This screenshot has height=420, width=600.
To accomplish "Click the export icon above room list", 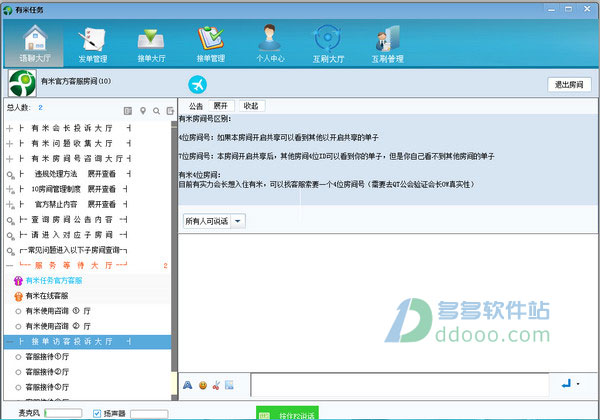I will [x=170, y=111].
